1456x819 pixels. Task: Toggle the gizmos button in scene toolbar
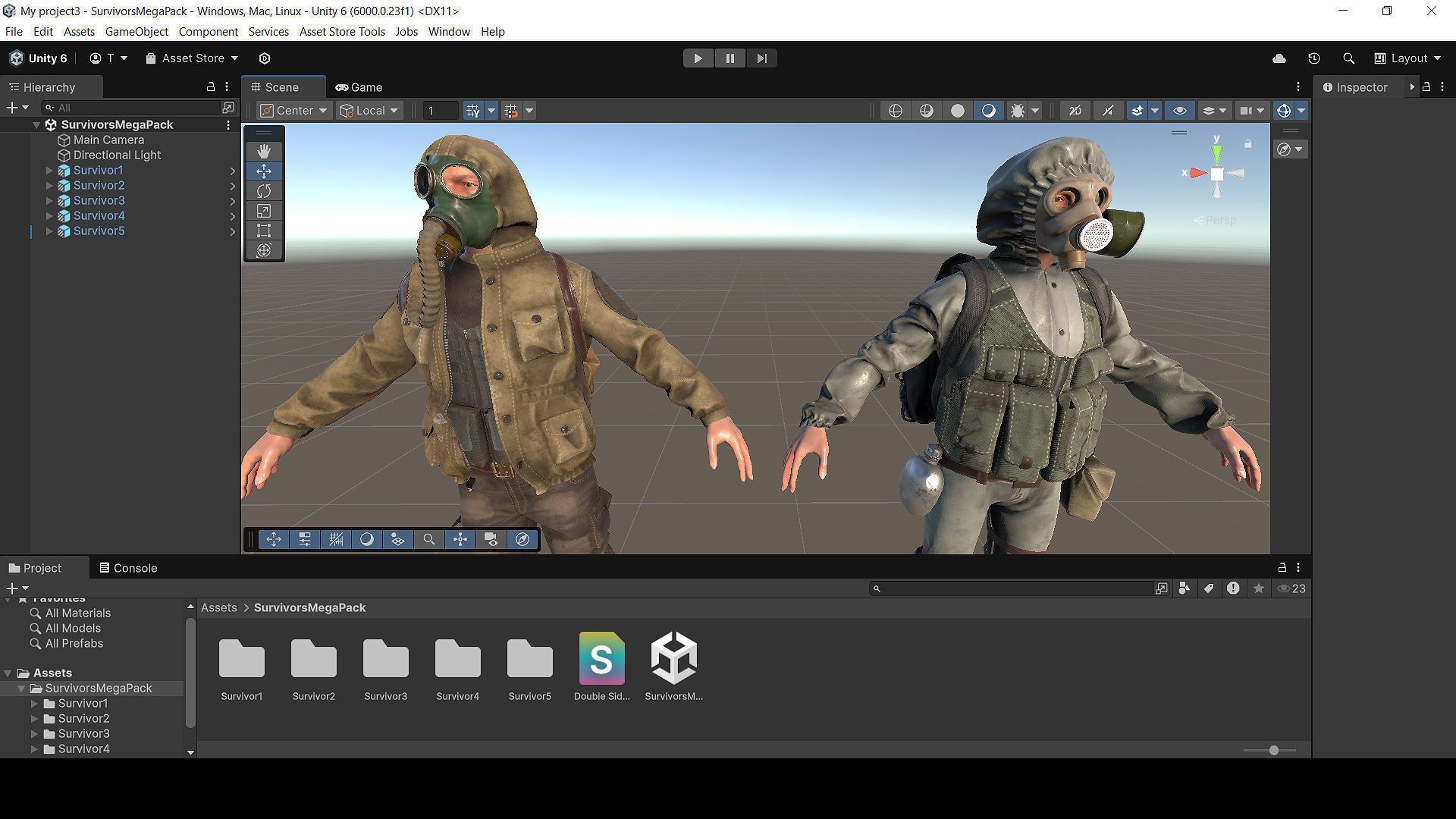1283,111
